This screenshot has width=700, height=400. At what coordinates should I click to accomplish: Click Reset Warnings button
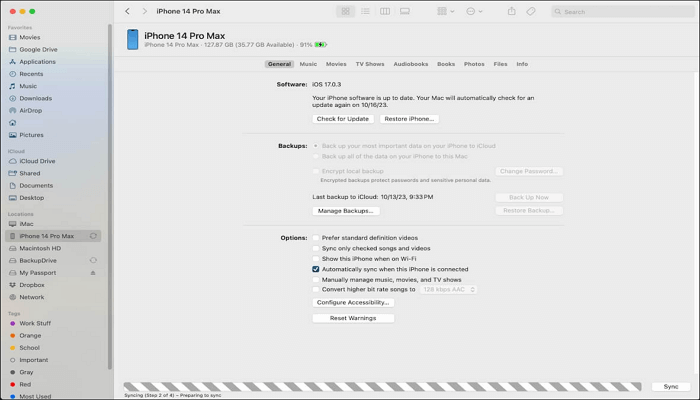[353, 318]
